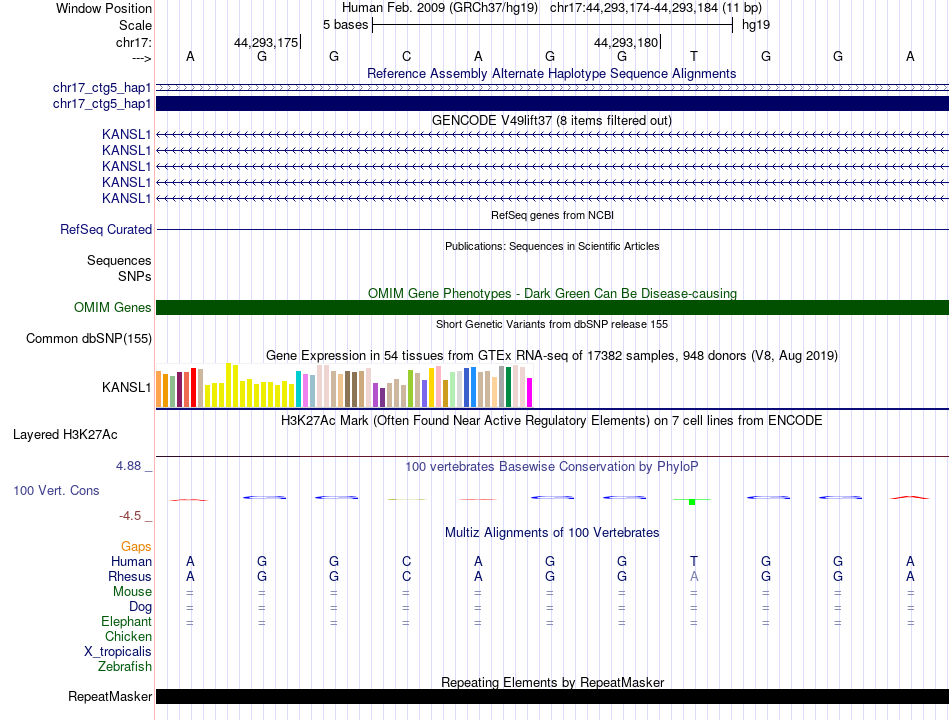Click the OMIM Genes track label
This screenshot has height=720, width=950.
point(113,308)
